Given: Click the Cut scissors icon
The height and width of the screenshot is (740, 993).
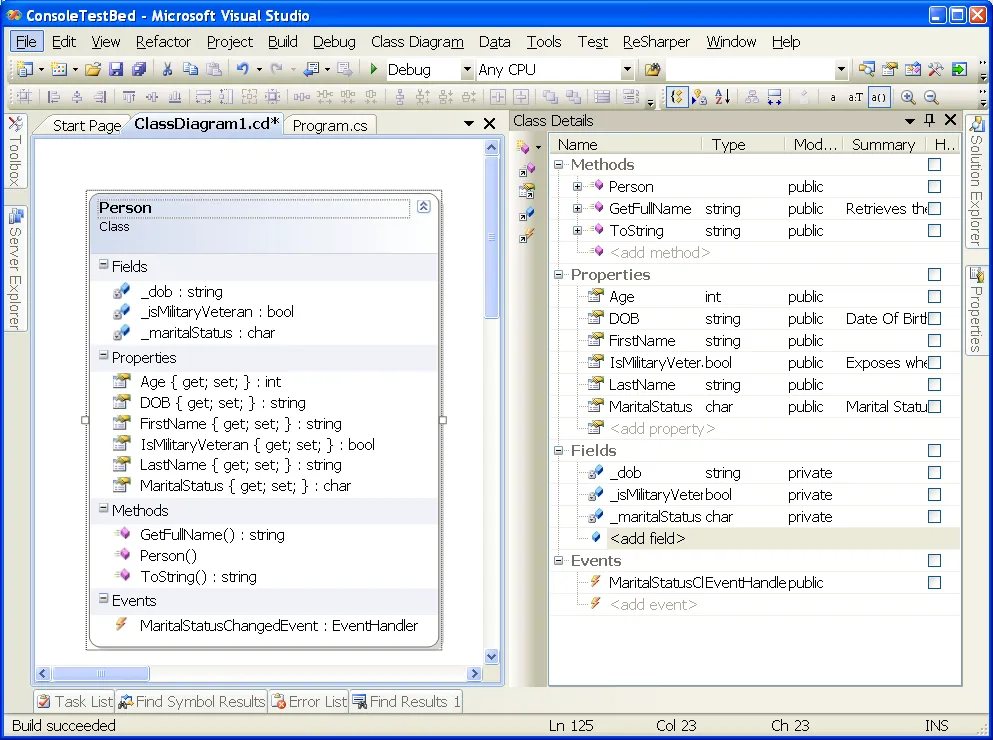Looking at the screenshot, I should [167, 70].
